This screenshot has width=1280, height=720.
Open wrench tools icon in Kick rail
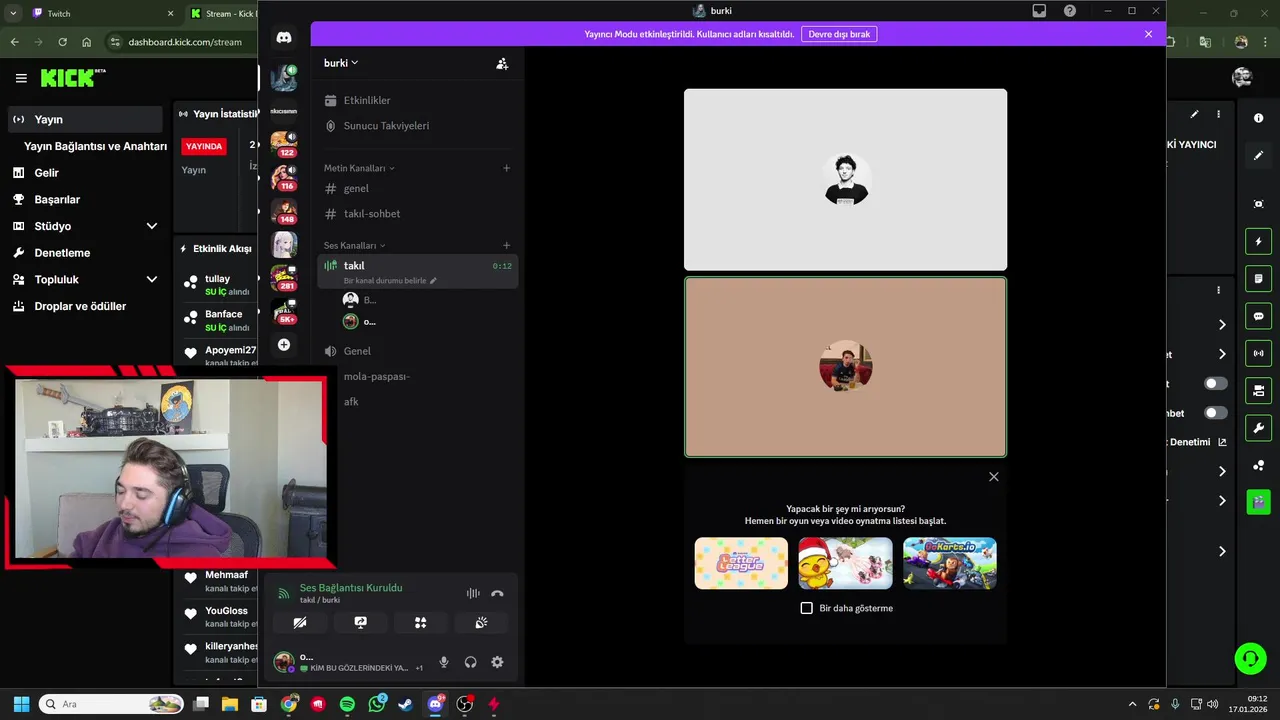click(1258, 428)
